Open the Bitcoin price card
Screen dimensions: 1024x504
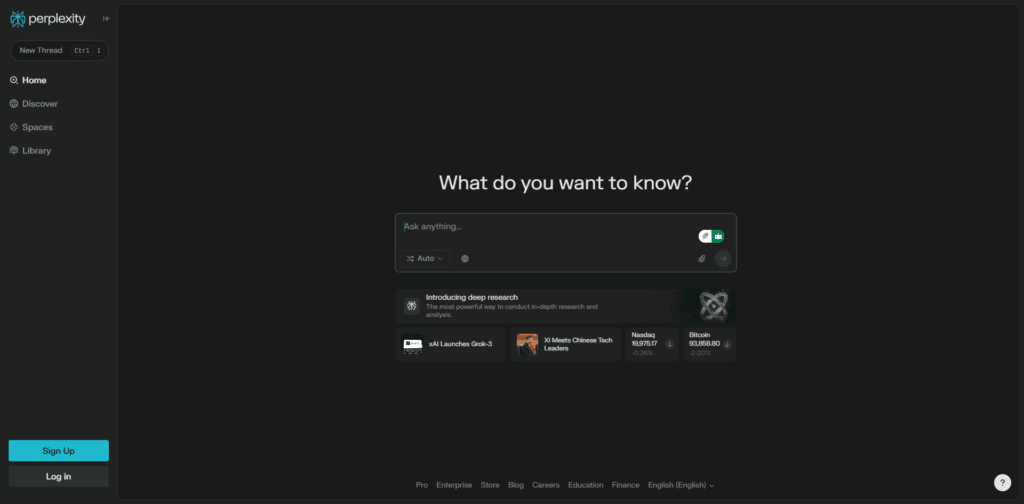(x=709, y=345)
